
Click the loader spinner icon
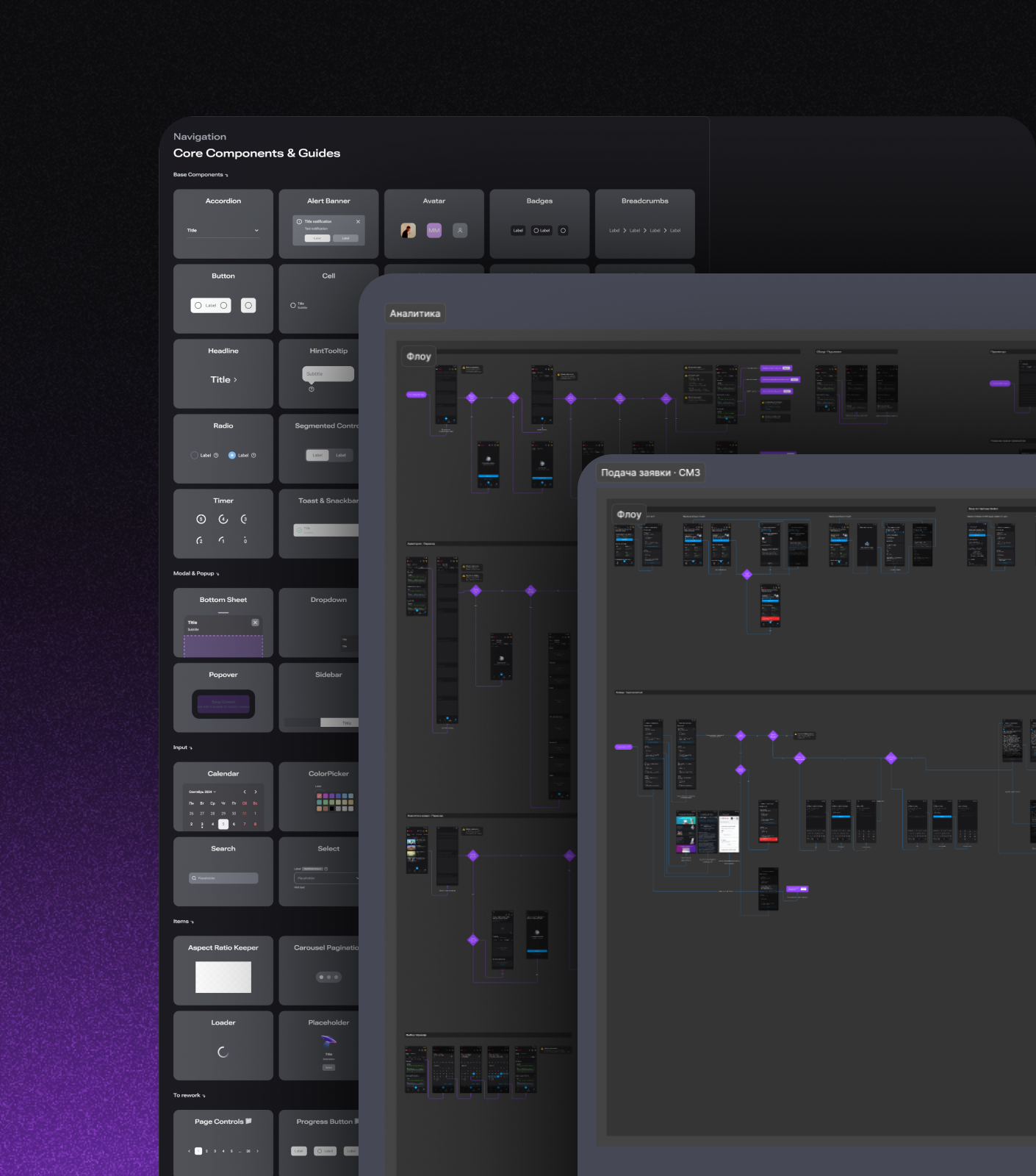pos(223,1052)
